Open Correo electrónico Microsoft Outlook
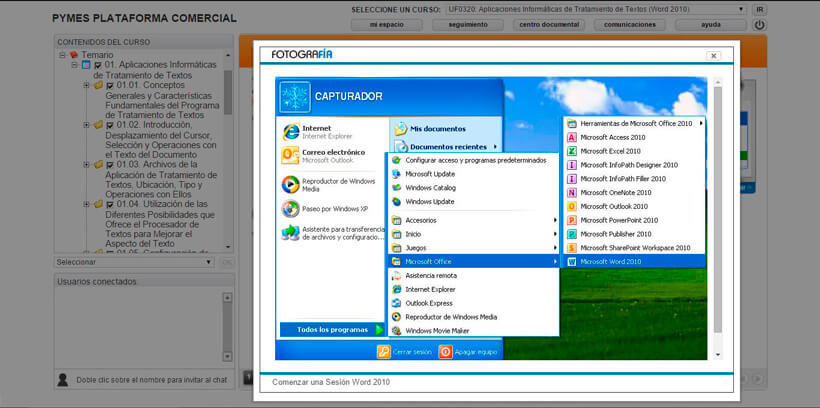 [323, 156]
